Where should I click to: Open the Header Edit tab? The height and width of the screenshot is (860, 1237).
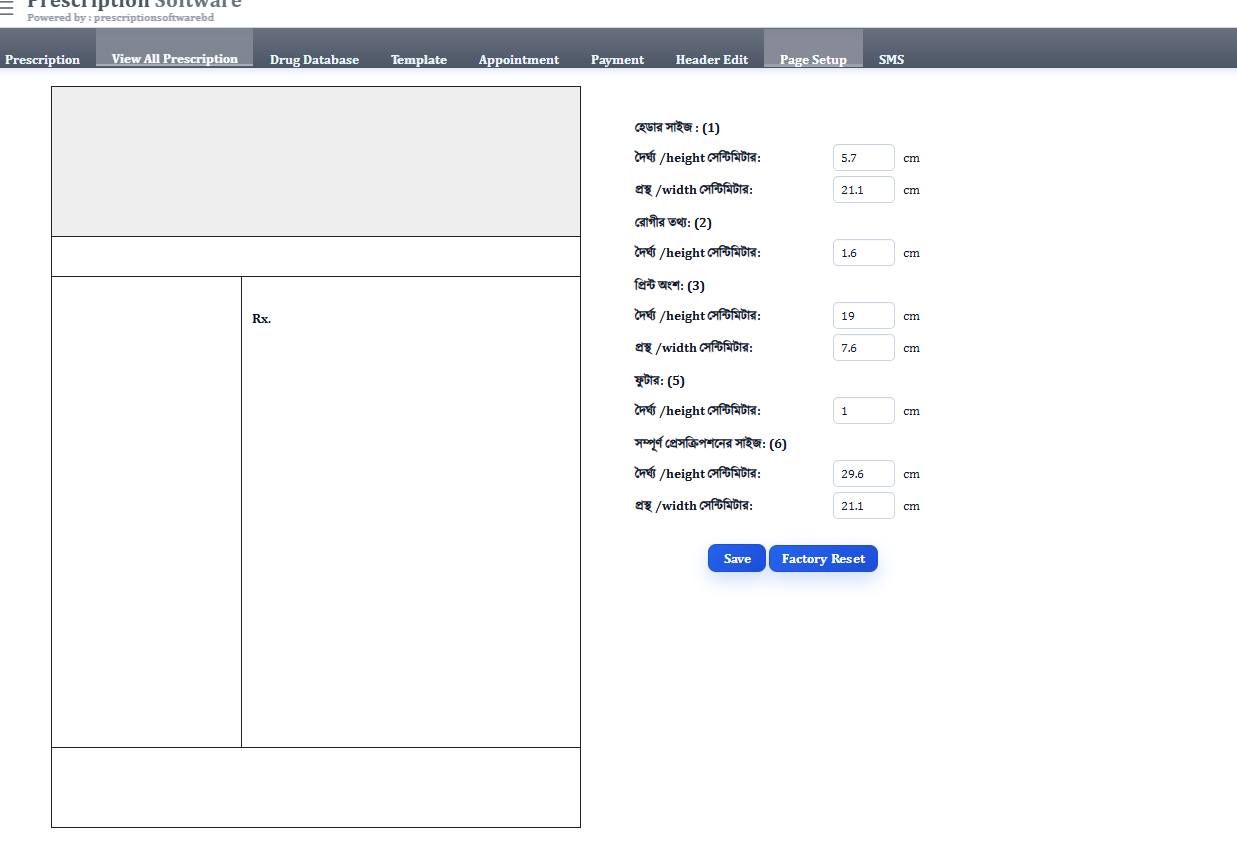click(712, 60)
